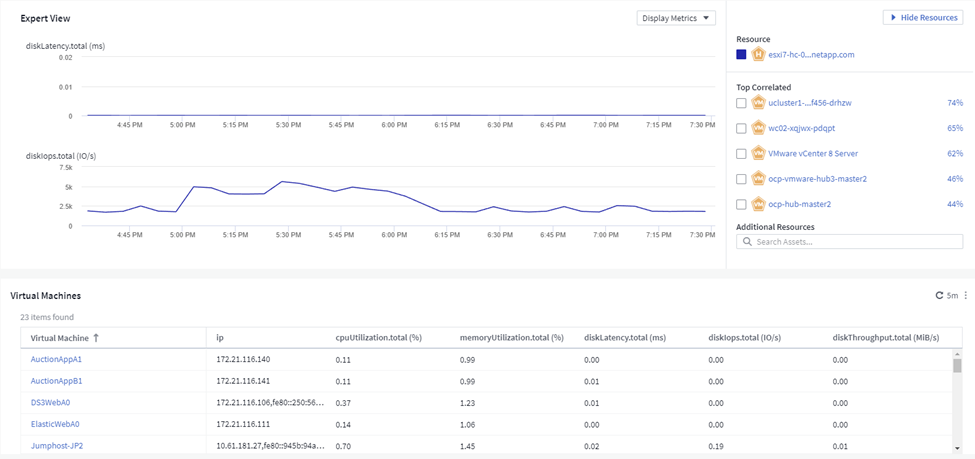The height and width of the screenshot is (459, 975).
Task: Enable the wc02-xqjwx-pdqpt checkbox
Action: tap(741, 128)
